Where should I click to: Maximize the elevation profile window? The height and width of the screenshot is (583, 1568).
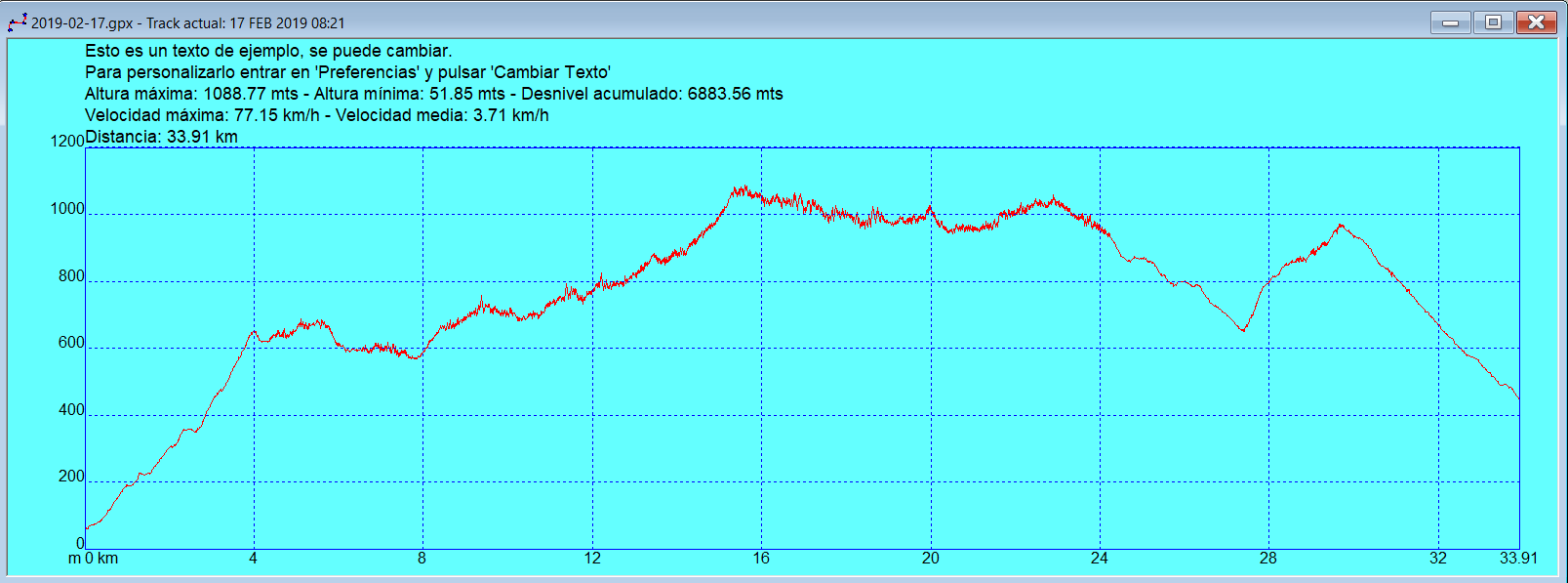[1493, 22]
